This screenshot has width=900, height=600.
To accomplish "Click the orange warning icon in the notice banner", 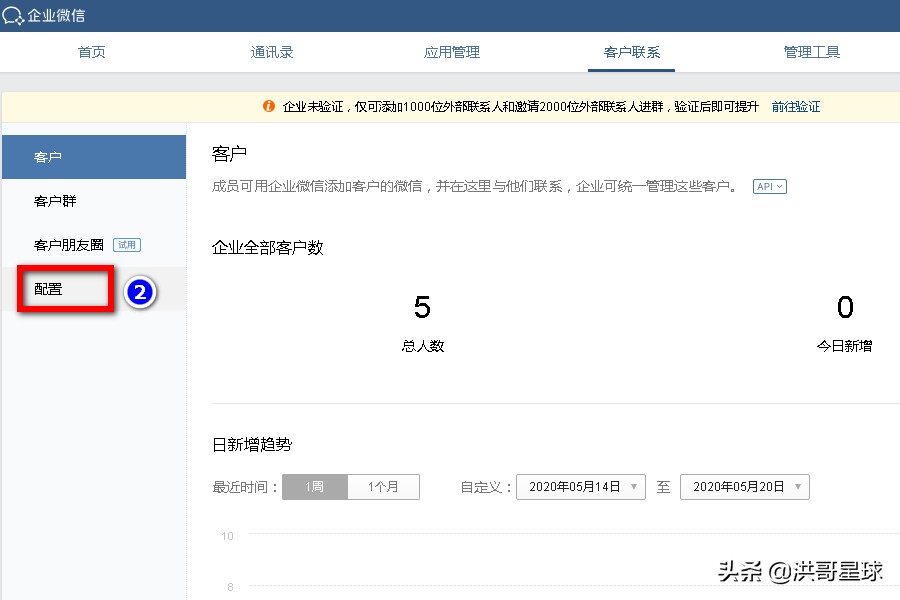I will [268, 106].
